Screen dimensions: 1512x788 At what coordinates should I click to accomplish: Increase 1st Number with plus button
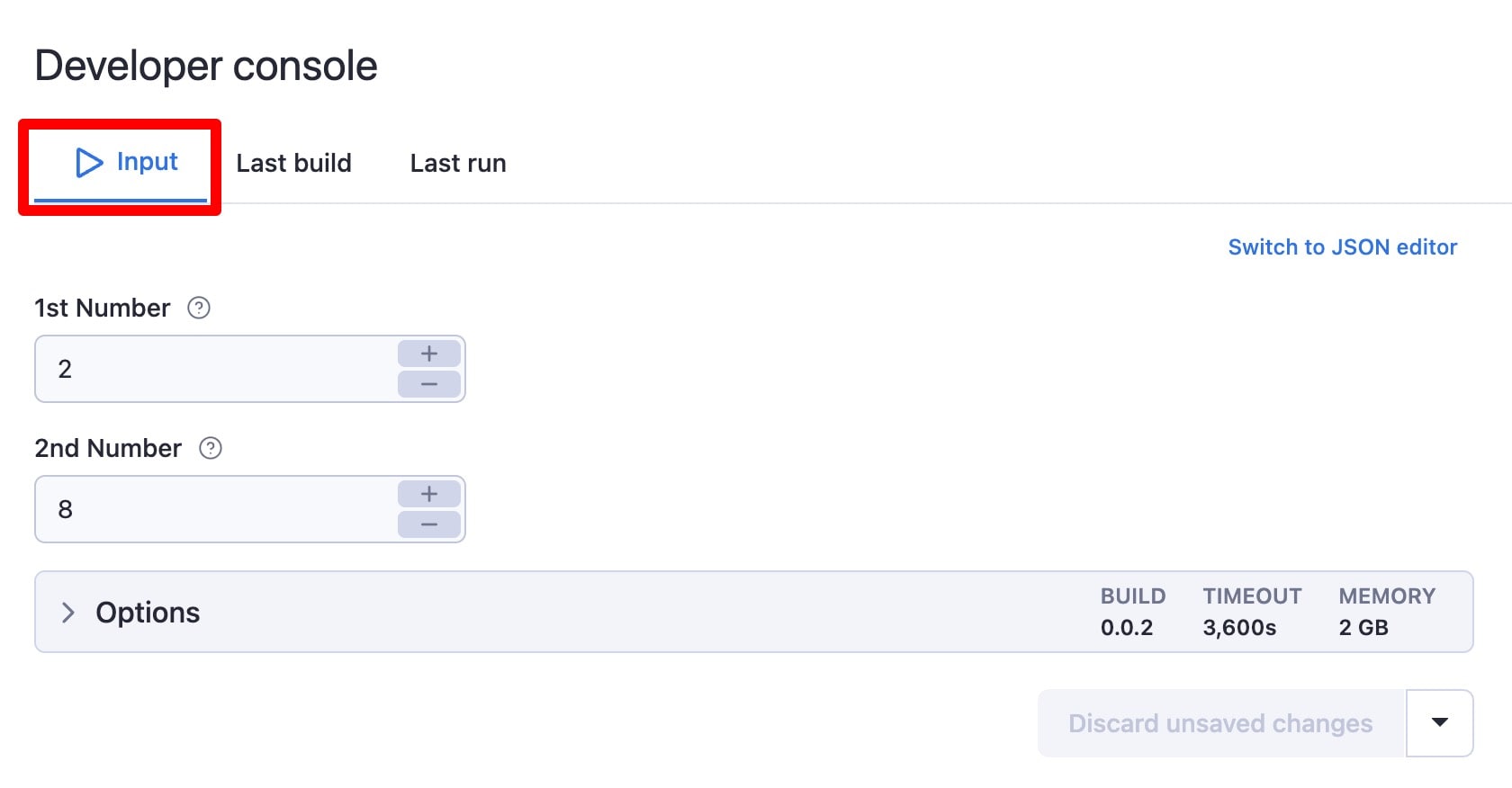[429, 354]
